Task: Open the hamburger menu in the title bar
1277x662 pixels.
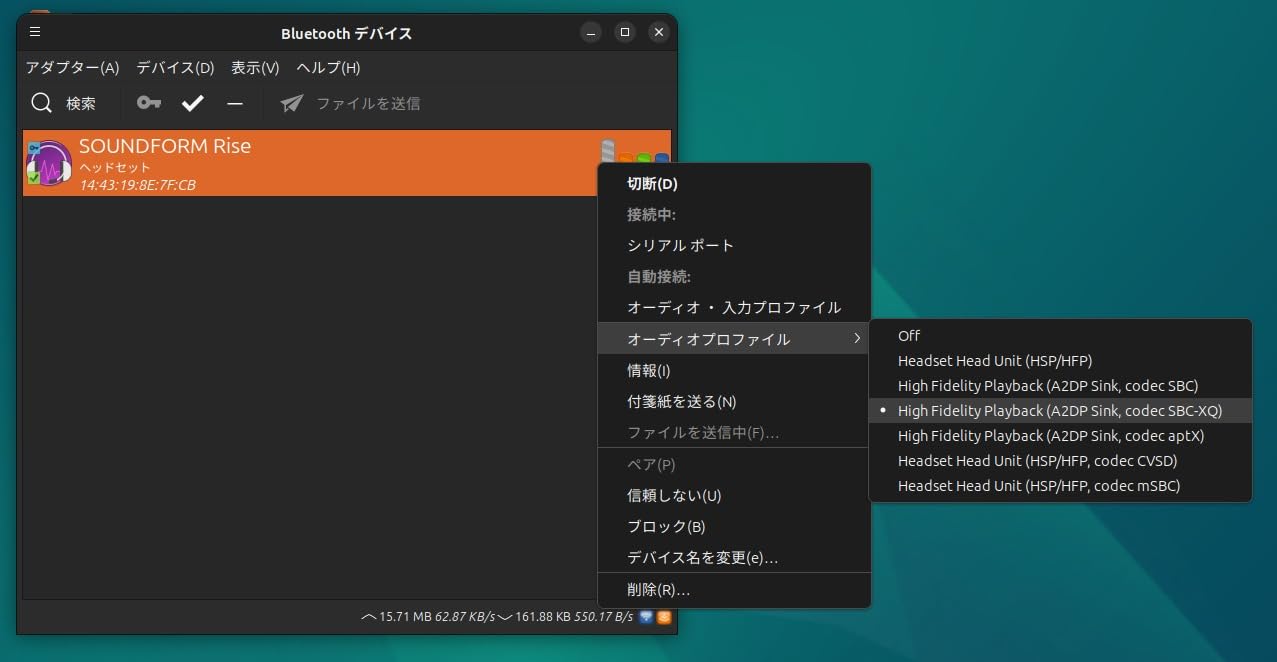Action: (35, 31)
